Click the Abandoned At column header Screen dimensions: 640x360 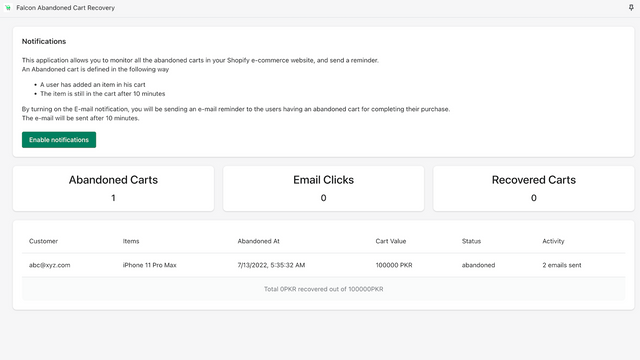coord(258,241)
